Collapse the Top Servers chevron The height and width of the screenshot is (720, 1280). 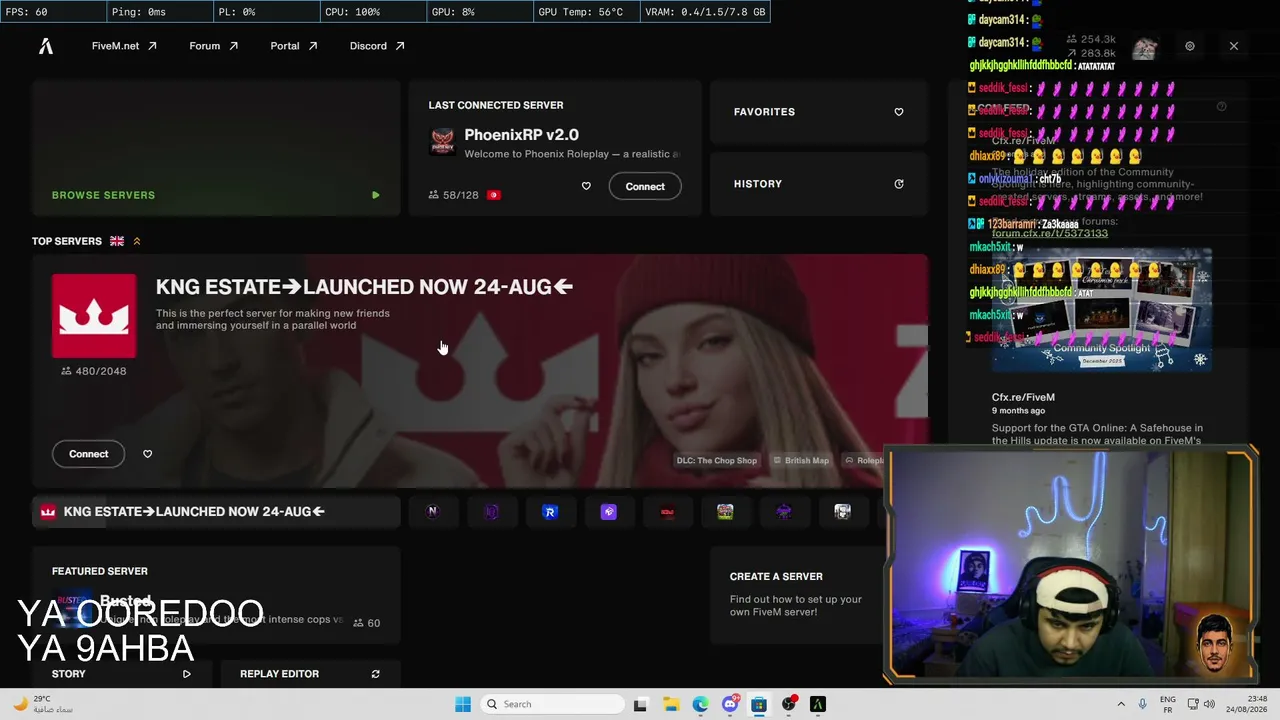click(x=137, y=241)
